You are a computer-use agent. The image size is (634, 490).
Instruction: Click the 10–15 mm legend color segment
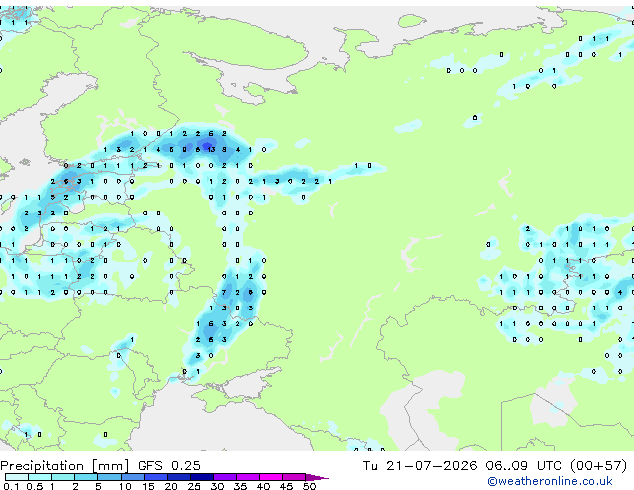pos(132,477)
